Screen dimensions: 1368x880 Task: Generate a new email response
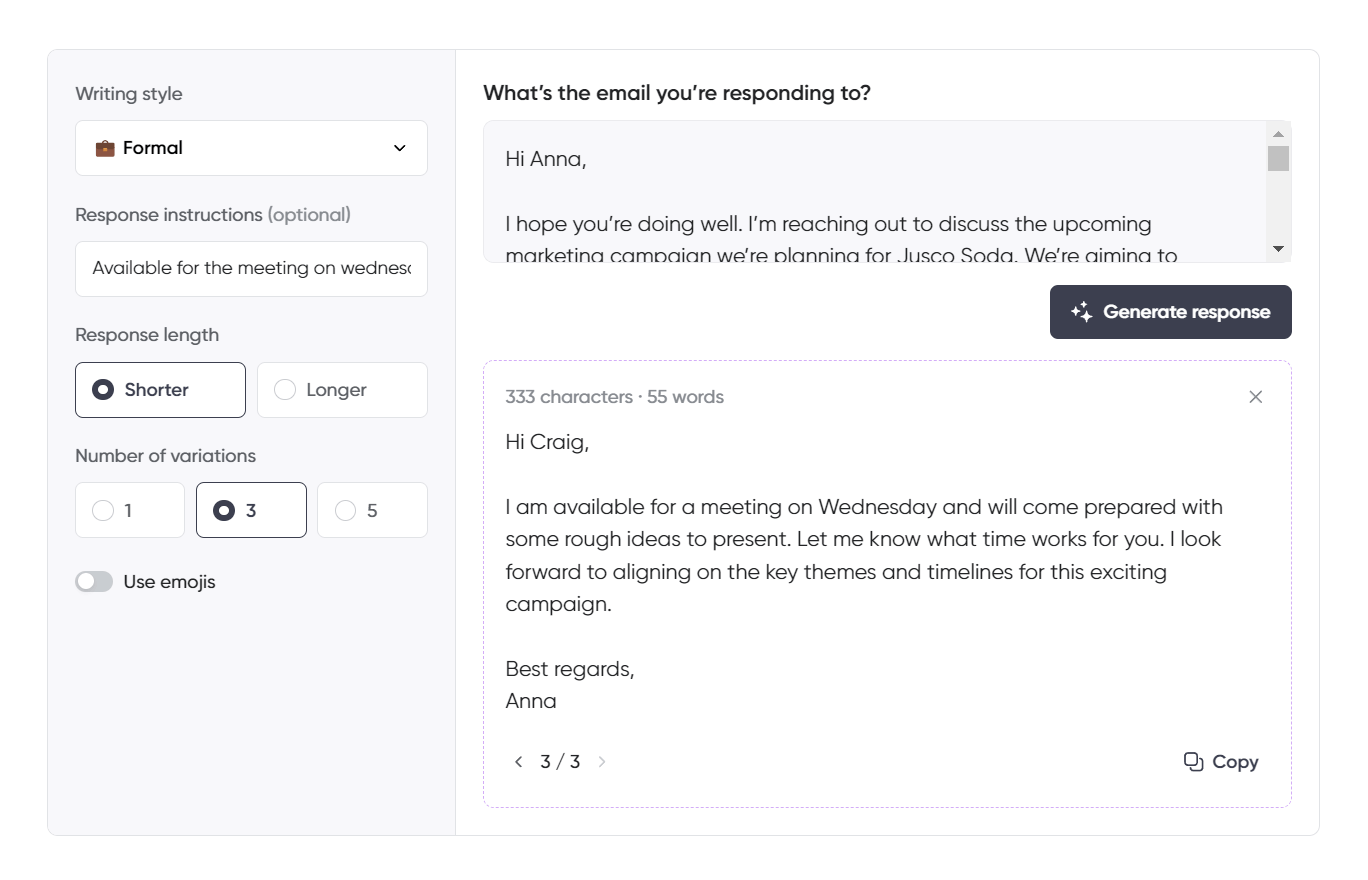pyautogui.click(x=1170, y=311)
